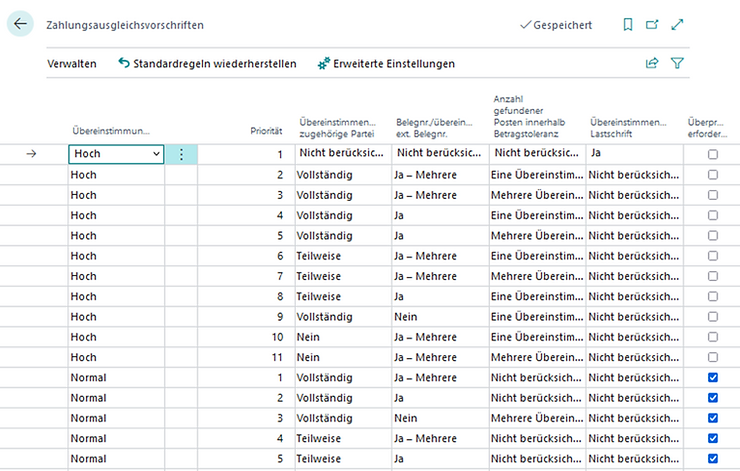Open the Verwalten menu
Screen dimensions: 740x471
click(72, 63)
